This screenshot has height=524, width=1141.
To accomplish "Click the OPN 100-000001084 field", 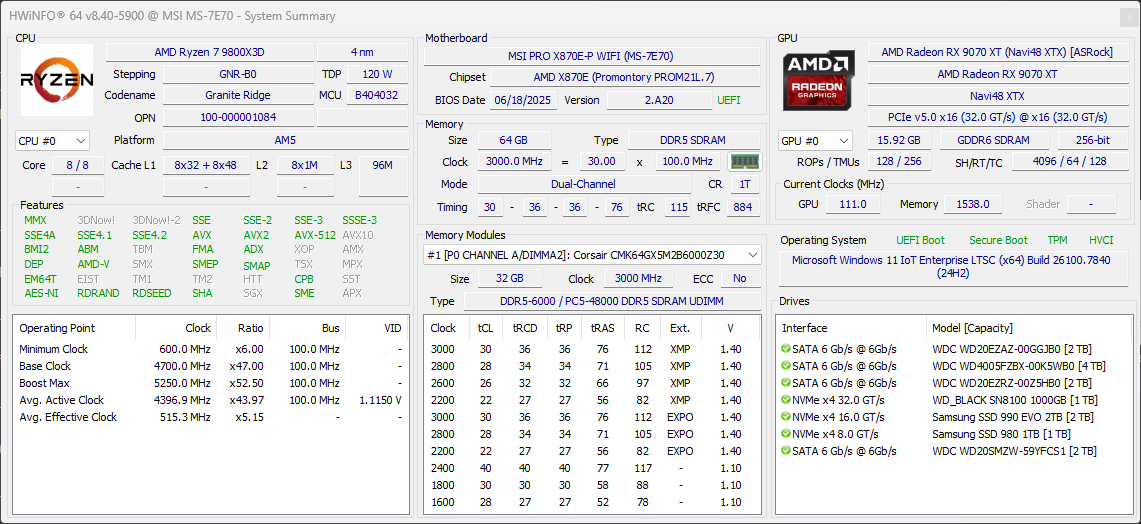I will [x=238, y=117].
